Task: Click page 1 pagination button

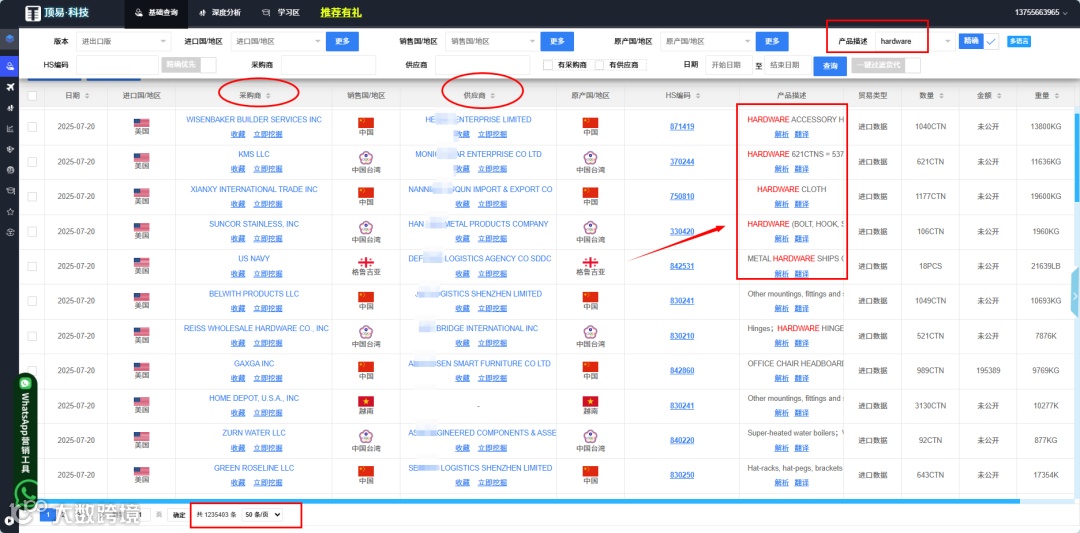Action: tap(48, 514)
